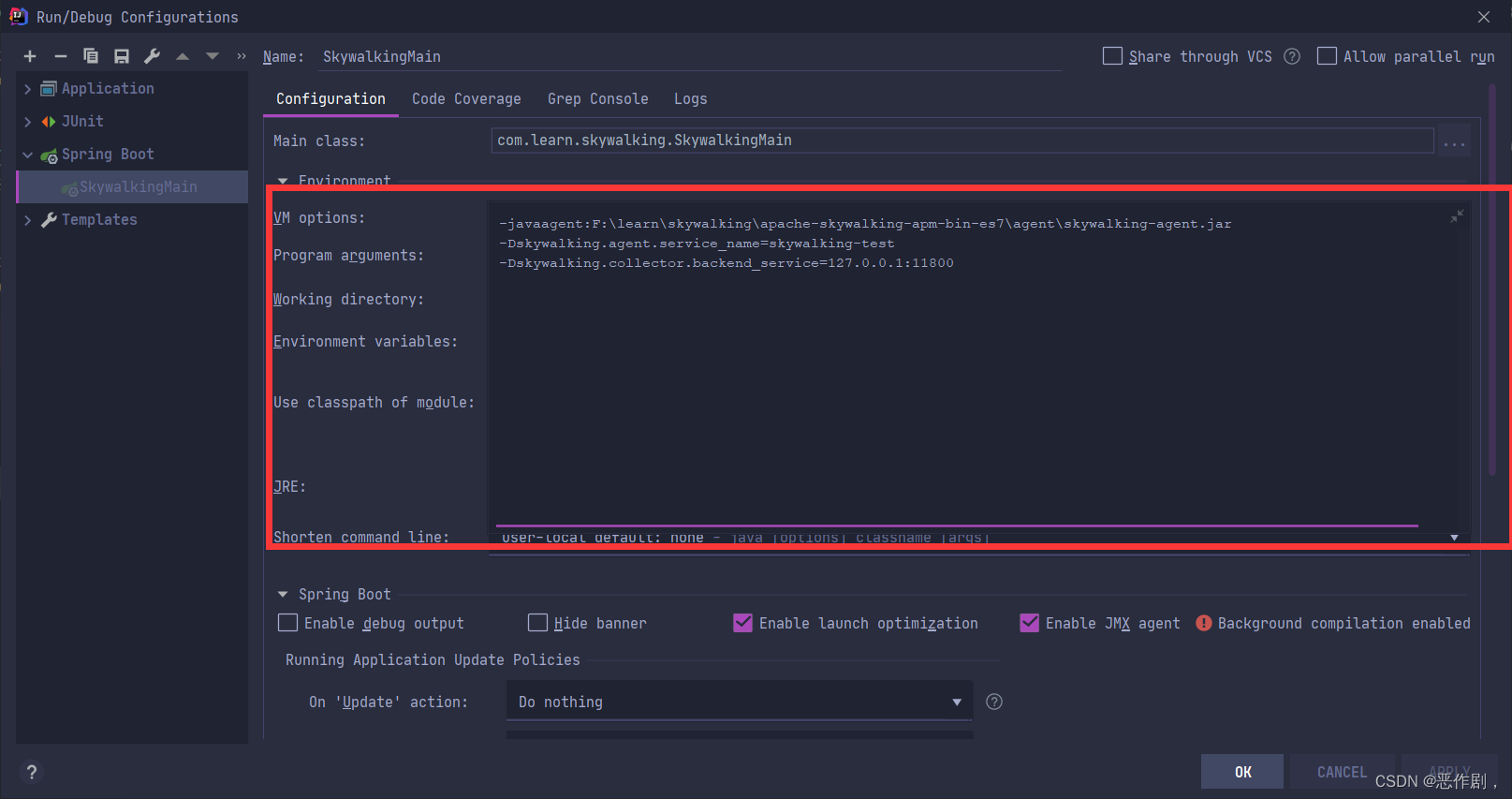Screen dimensions: 1512x799
Task: Switch to the Logs tab
Action: (690, 99)
